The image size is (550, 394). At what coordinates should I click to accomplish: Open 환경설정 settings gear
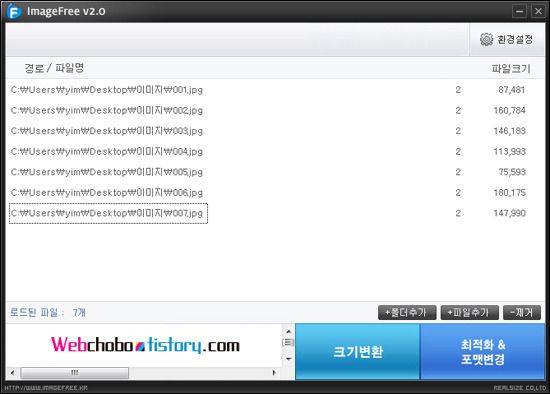507,39
